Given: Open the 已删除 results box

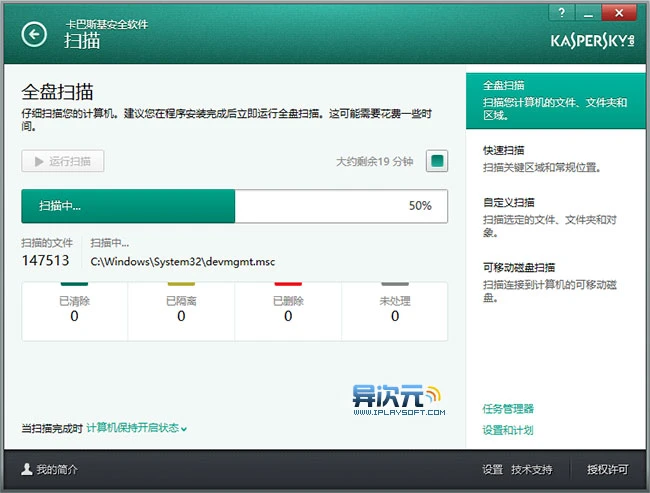Looking at the screenshot, I should coord(288,311).
